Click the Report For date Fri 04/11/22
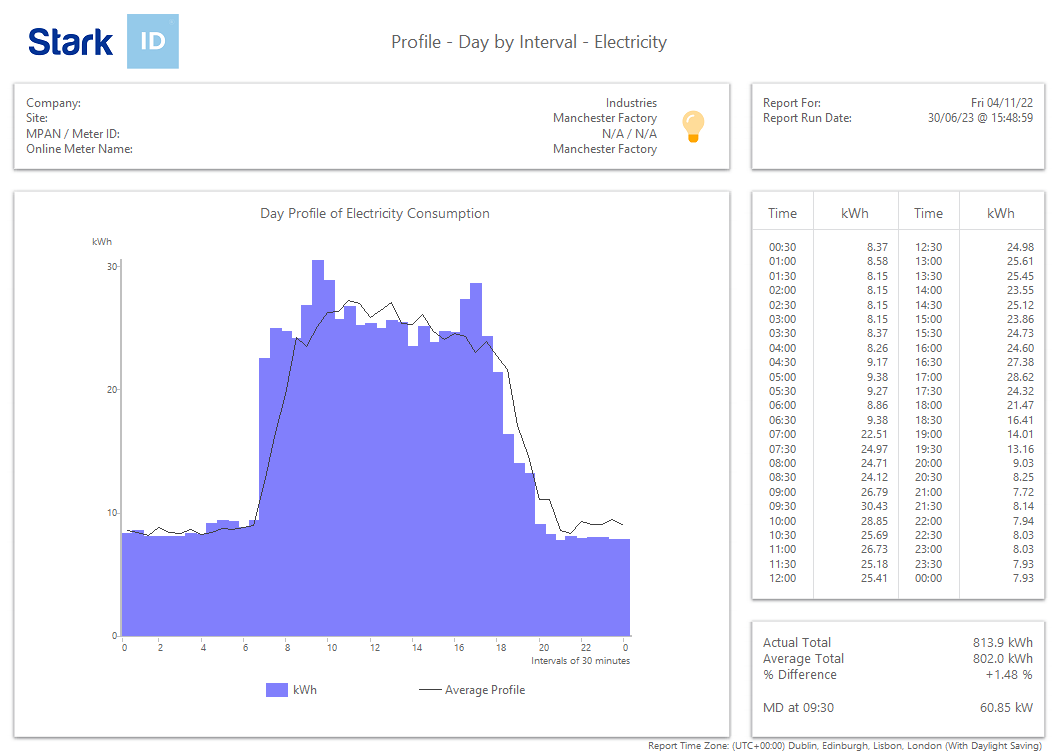 pos(1000,102)
